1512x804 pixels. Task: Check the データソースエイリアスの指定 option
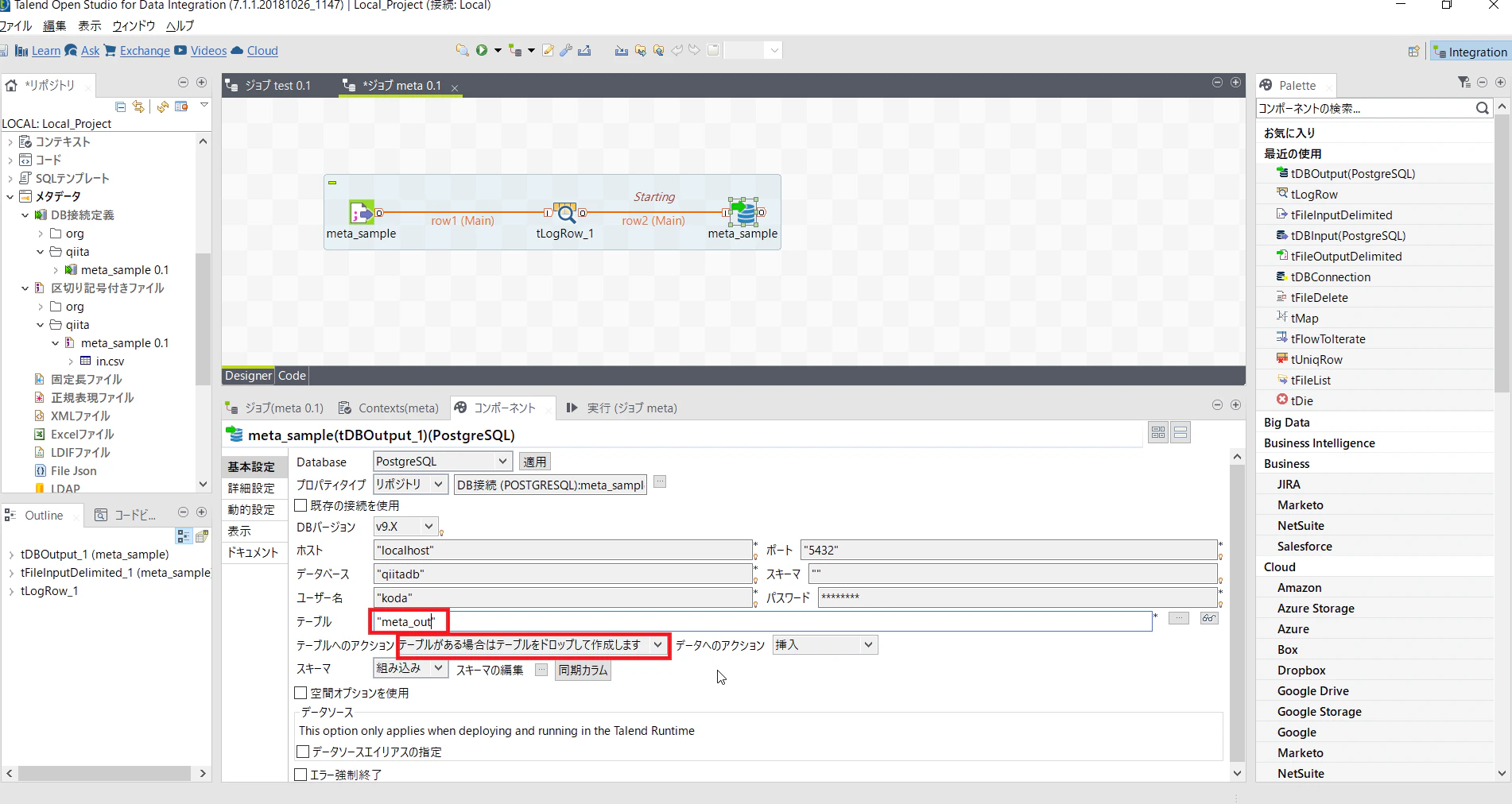coord(303,752)
